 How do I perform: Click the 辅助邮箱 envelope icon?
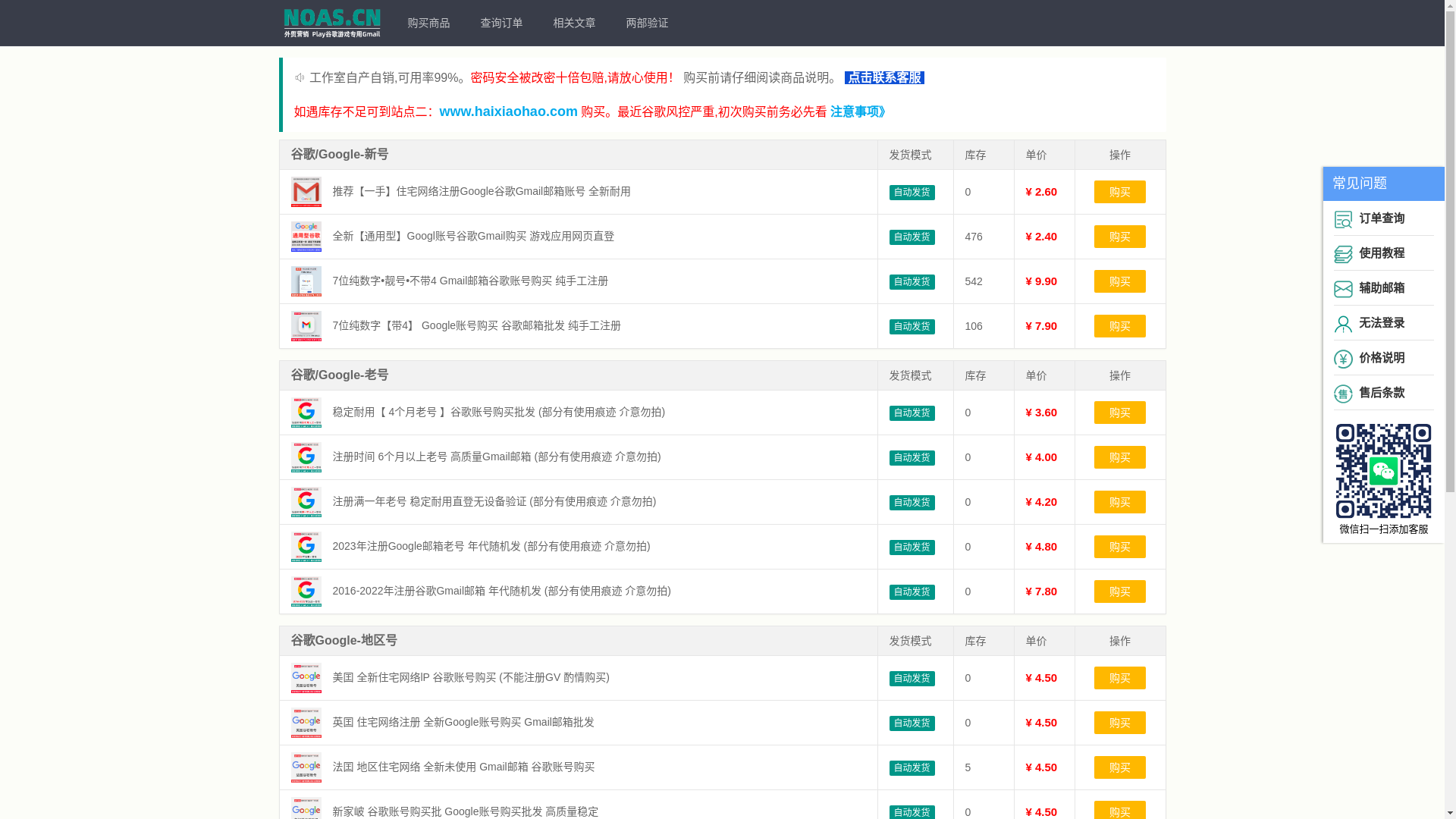(x=1343, y=289)
